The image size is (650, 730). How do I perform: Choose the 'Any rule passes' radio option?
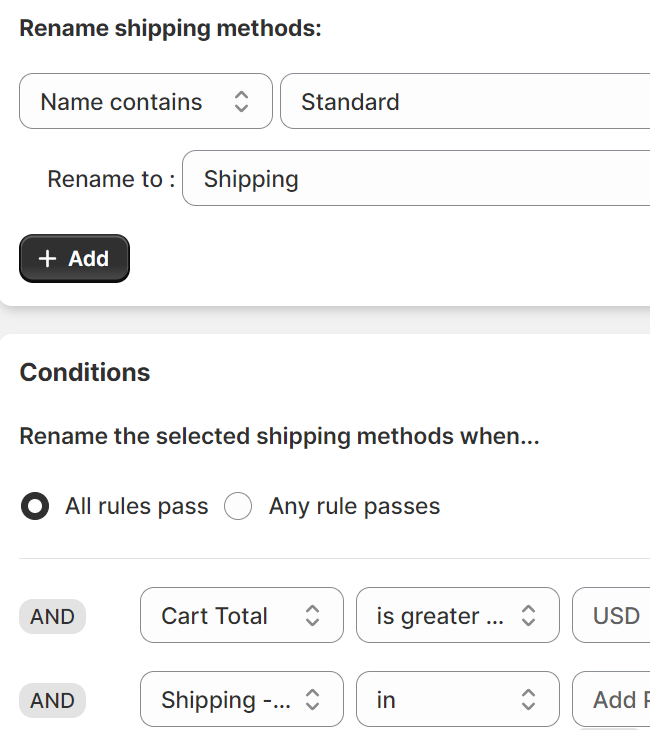238,507
